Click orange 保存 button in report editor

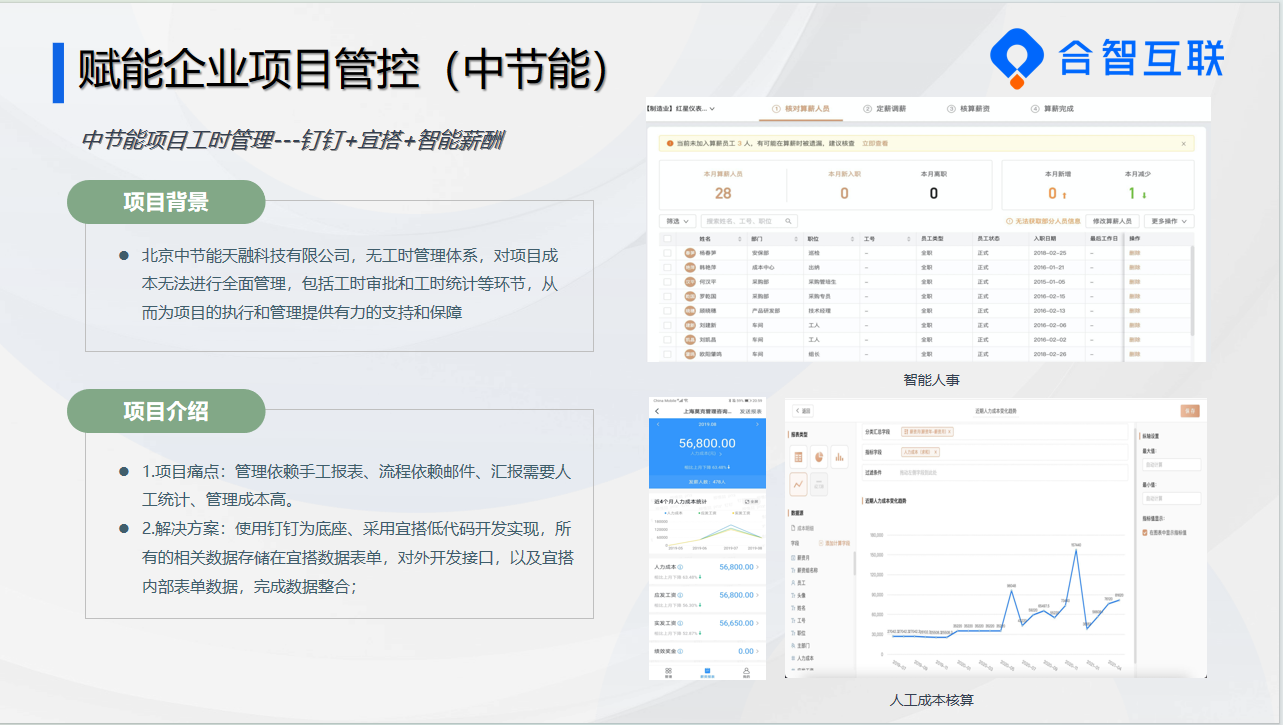click(x=1190, y=410)
